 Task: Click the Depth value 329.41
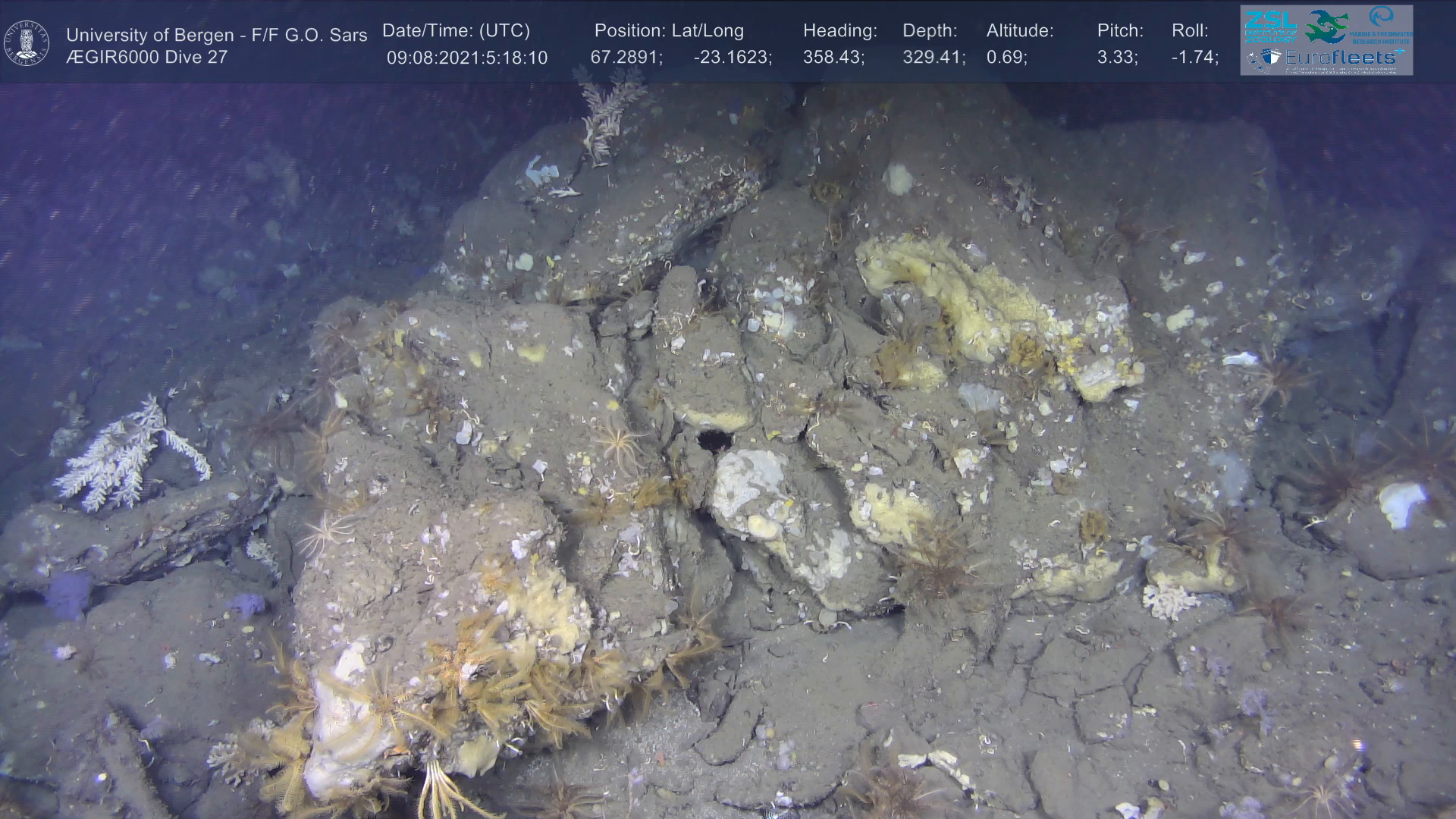pyautogui.click(x=933, y=58)
